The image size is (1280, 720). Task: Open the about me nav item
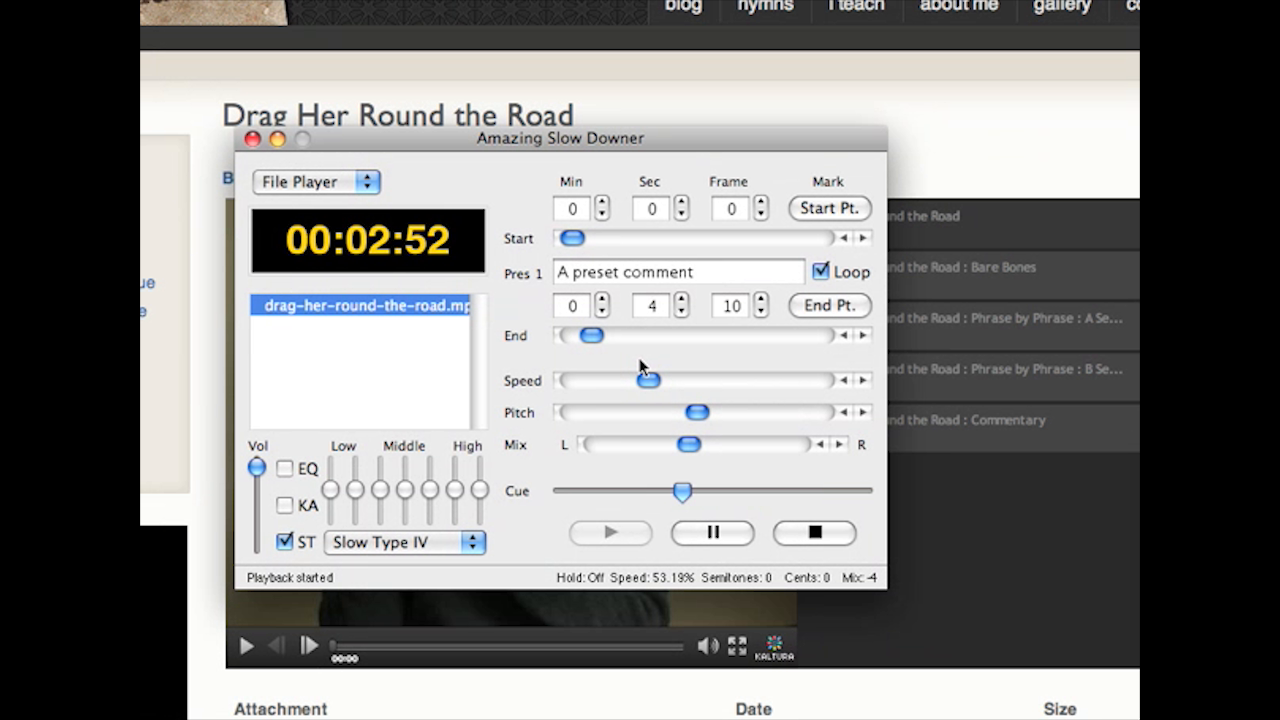[959, 6]
